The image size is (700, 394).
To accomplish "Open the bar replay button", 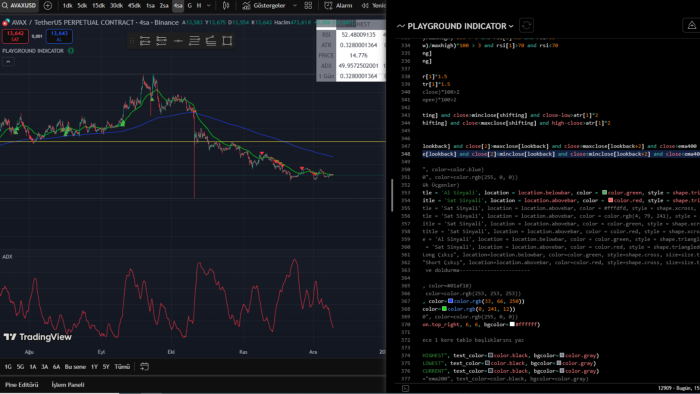I will (x=374, y=6).
